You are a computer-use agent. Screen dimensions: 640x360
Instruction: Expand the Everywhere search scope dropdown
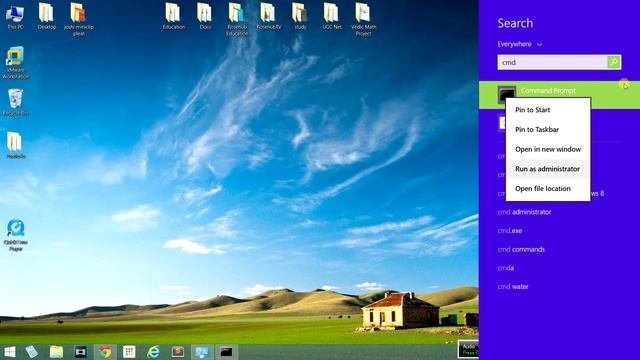point(520,44)
